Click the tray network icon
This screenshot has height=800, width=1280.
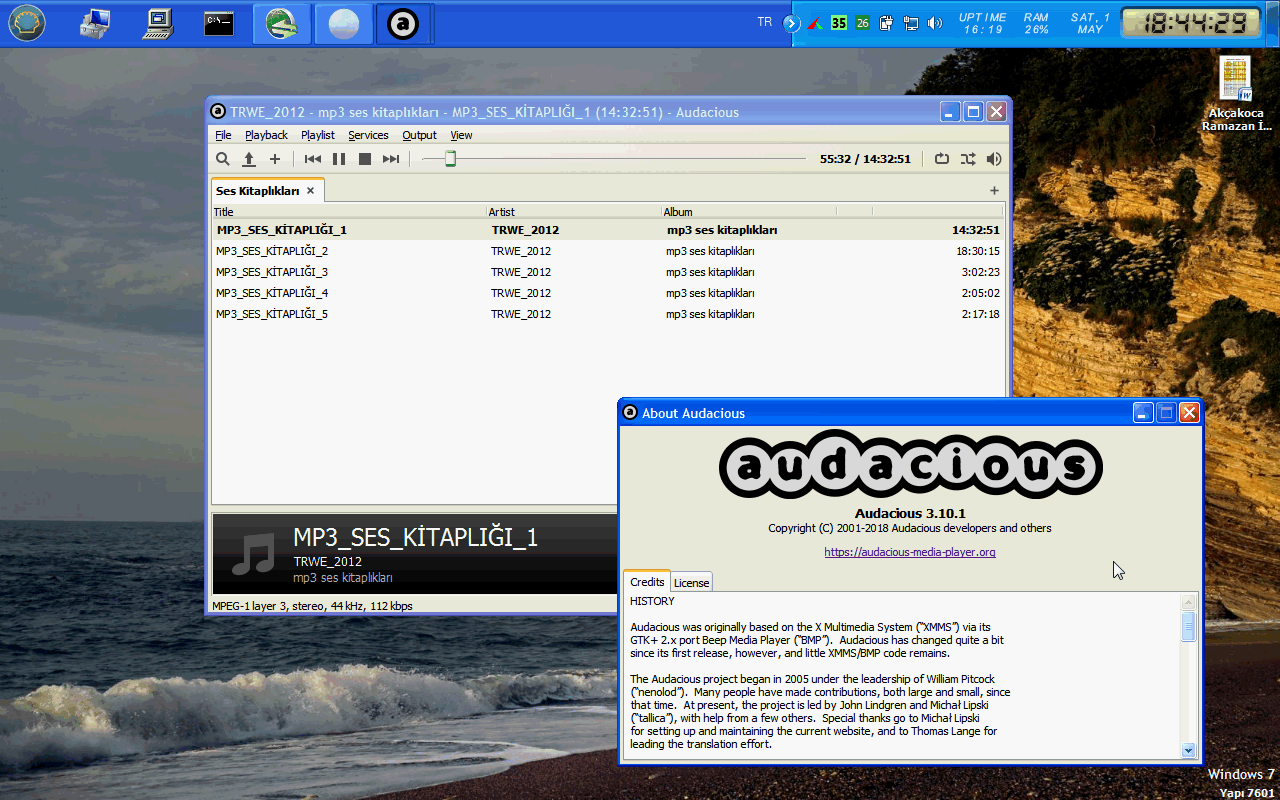click(910, 23)
